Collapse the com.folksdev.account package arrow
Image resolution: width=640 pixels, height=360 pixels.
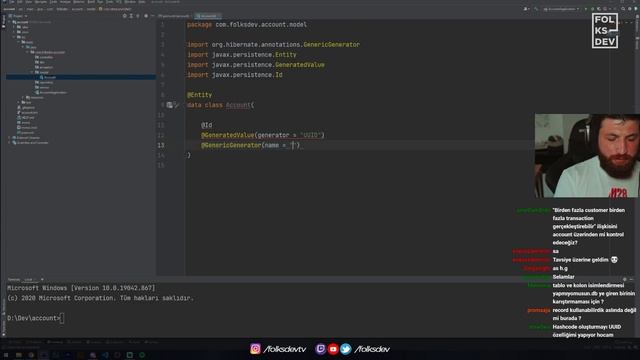coord(27,52)
